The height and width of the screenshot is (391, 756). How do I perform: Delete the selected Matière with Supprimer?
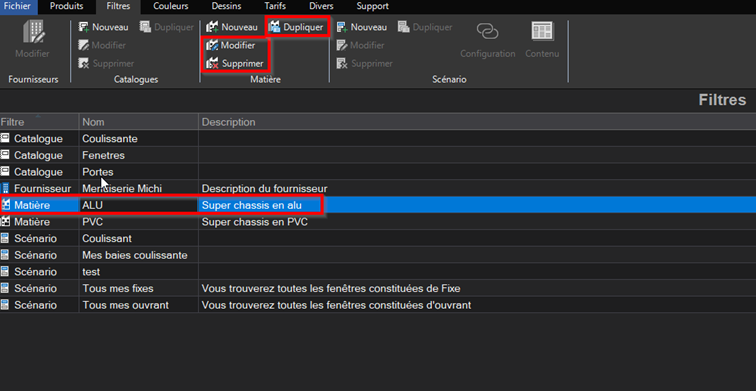point(235,64)
